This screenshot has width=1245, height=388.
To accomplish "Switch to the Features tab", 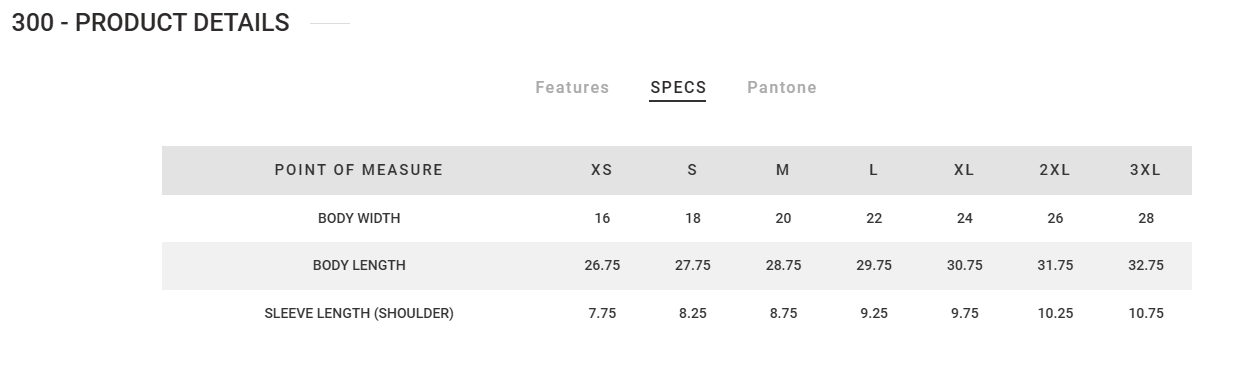I will coord(572,88).
